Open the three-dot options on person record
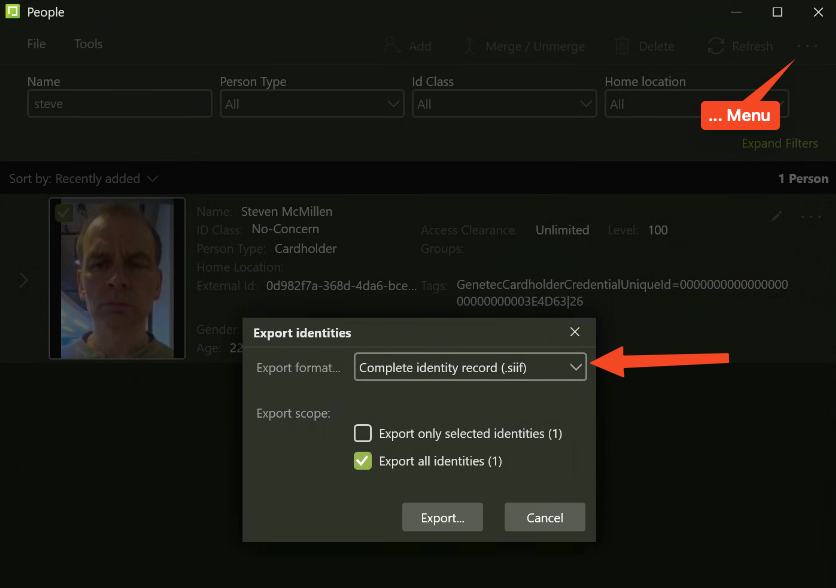This screenshot has width=836, height=588. click(810, 216)
